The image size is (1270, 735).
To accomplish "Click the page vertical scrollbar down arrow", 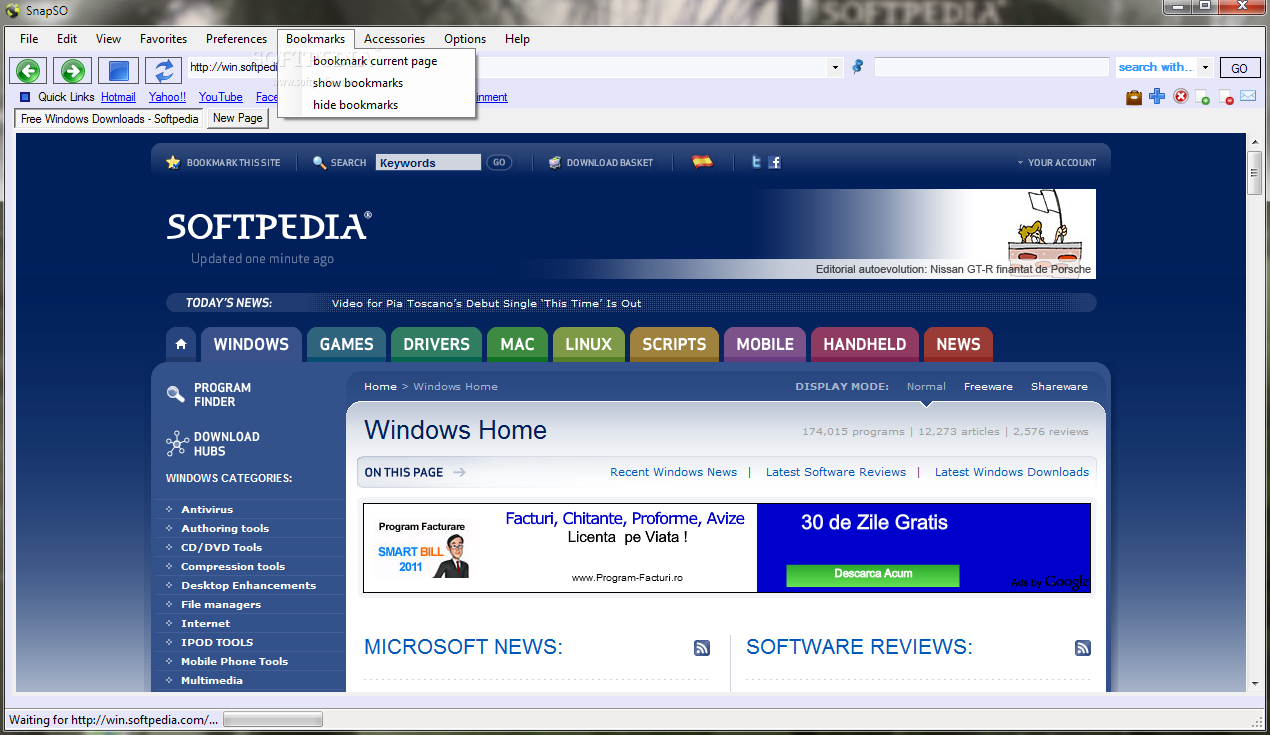I will coord(1254,683).
